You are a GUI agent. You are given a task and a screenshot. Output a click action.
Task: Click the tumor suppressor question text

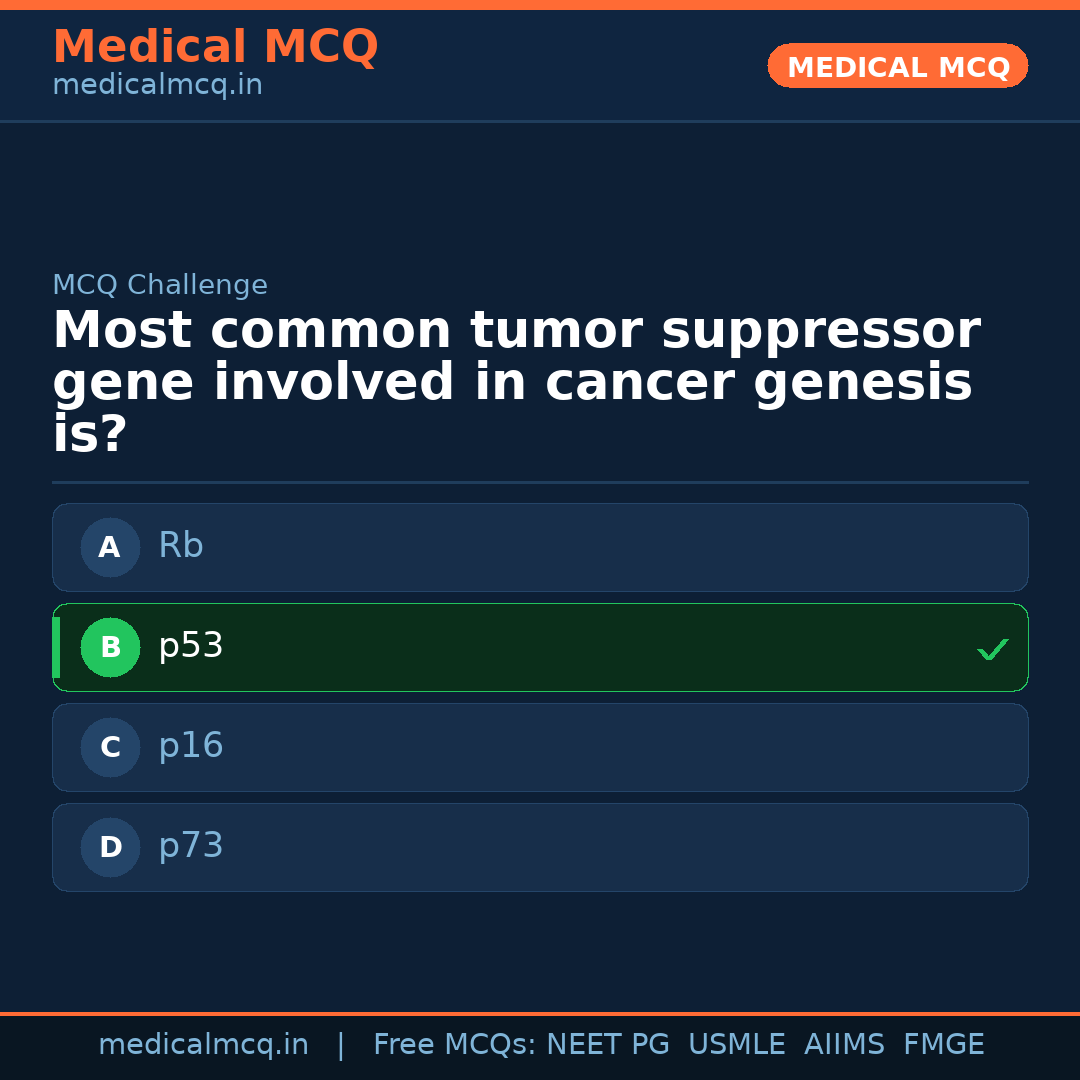point(515,383)
